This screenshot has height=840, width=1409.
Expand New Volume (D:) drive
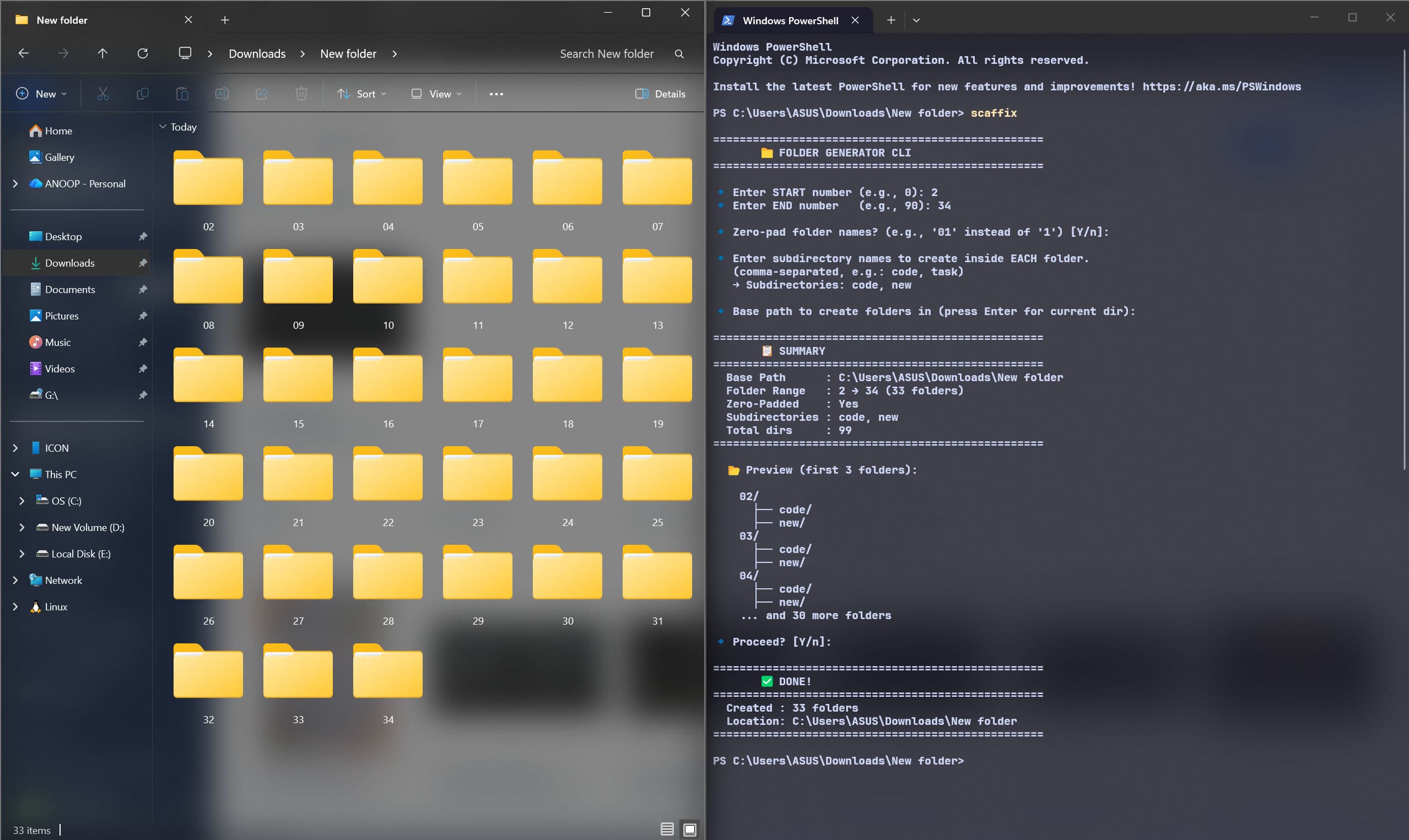21,527
